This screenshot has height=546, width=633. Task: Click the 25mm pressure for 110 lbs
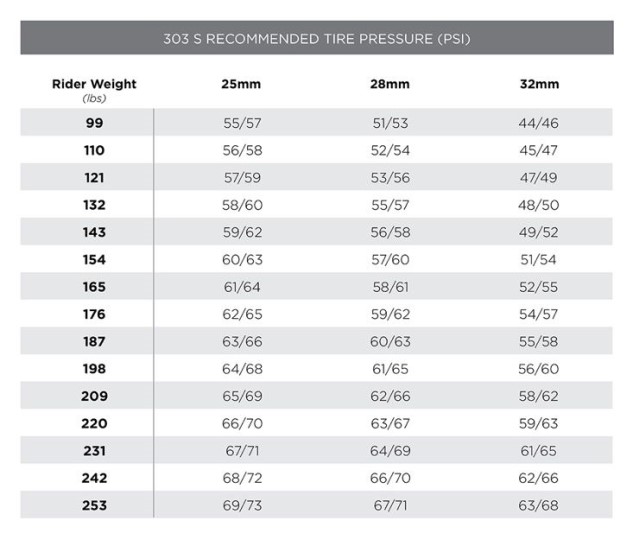click(241, 150)
